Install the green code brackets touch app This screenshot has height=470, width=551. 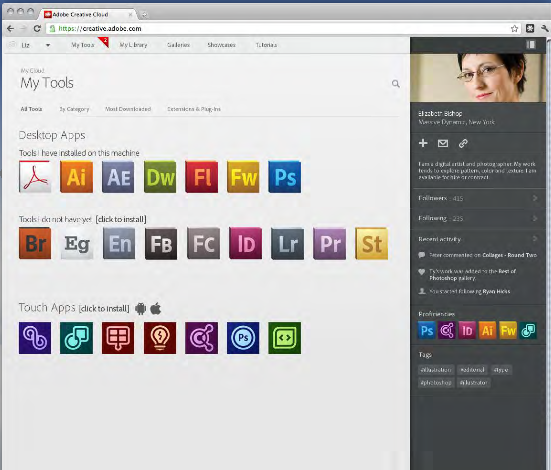point(285,338)
